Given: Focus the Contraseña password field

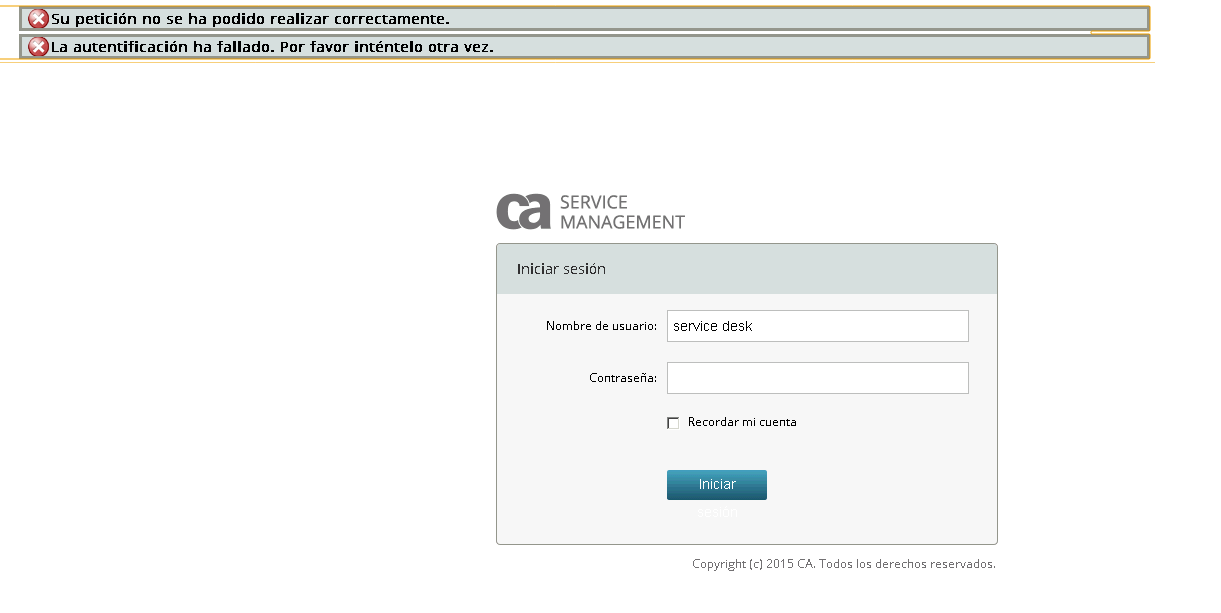Looking at the screenshot, I should coord(817,377).
